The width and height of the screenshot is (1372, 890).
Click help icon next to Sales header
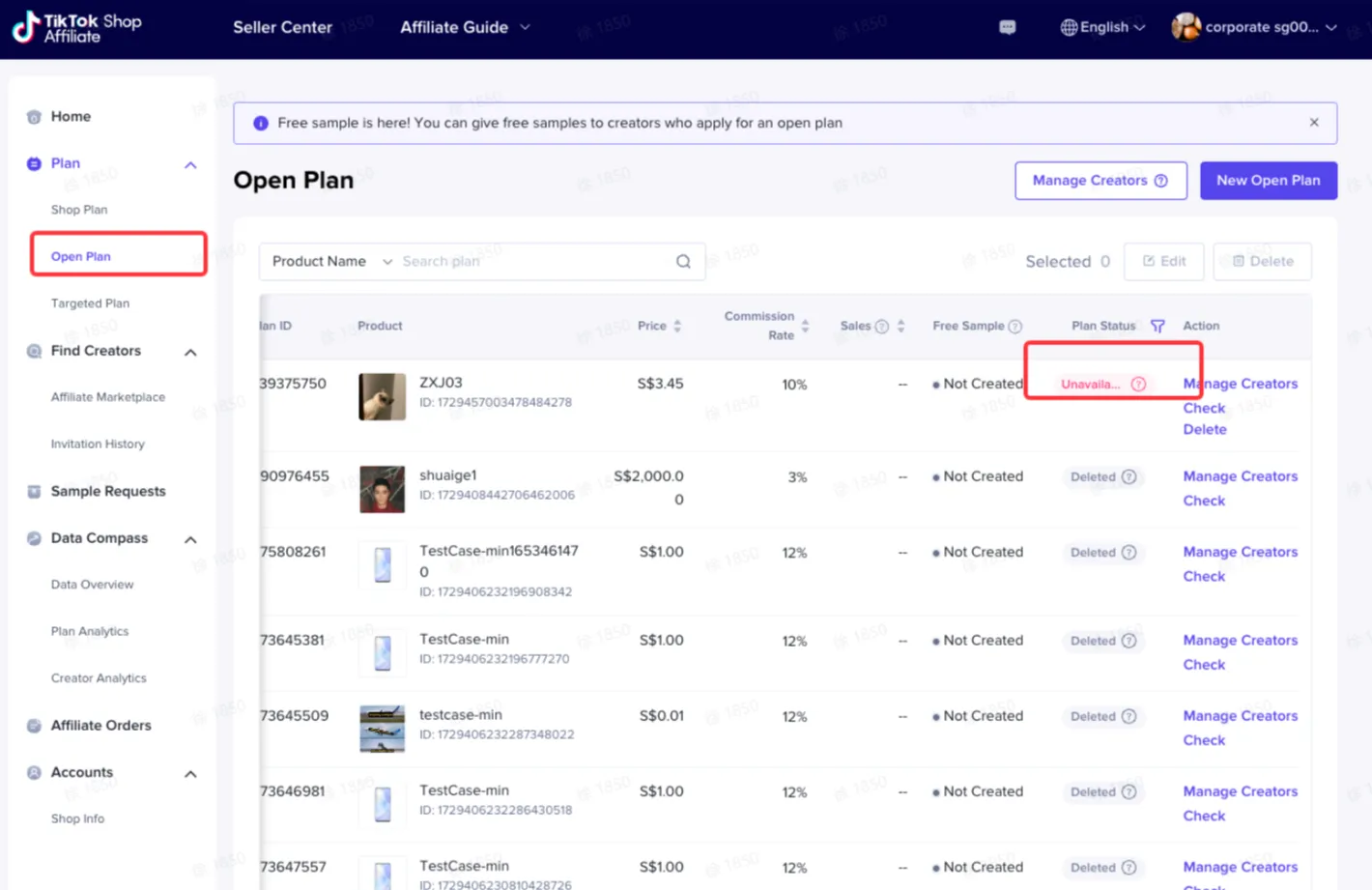[881, 327]
